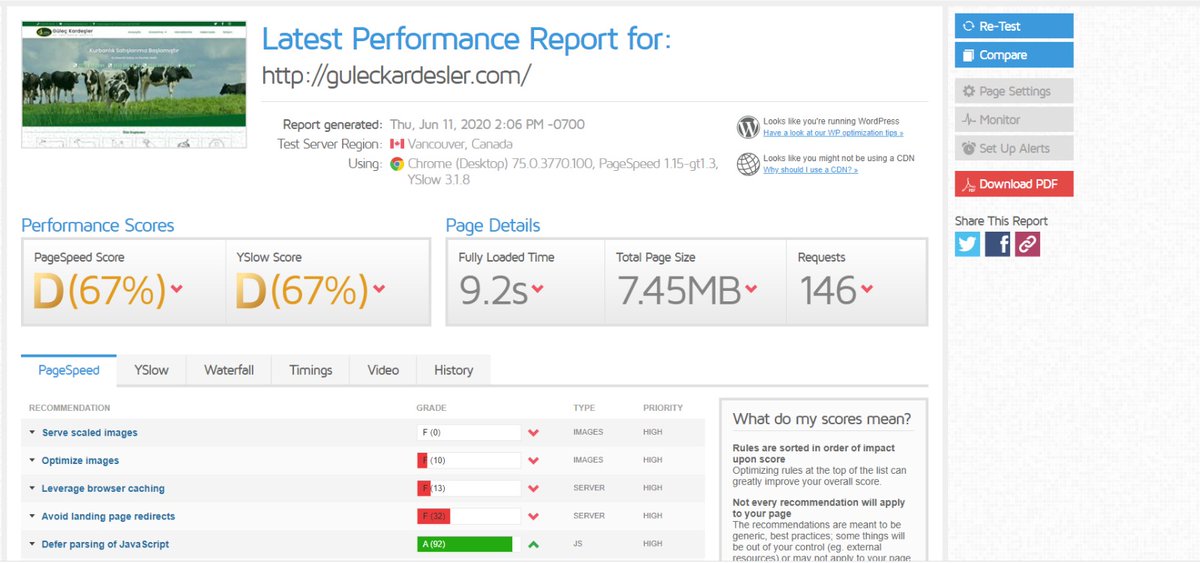1200x563 pixels.
Task: Click 'What do my scores mean?' heading
Action: click(822, 419)
